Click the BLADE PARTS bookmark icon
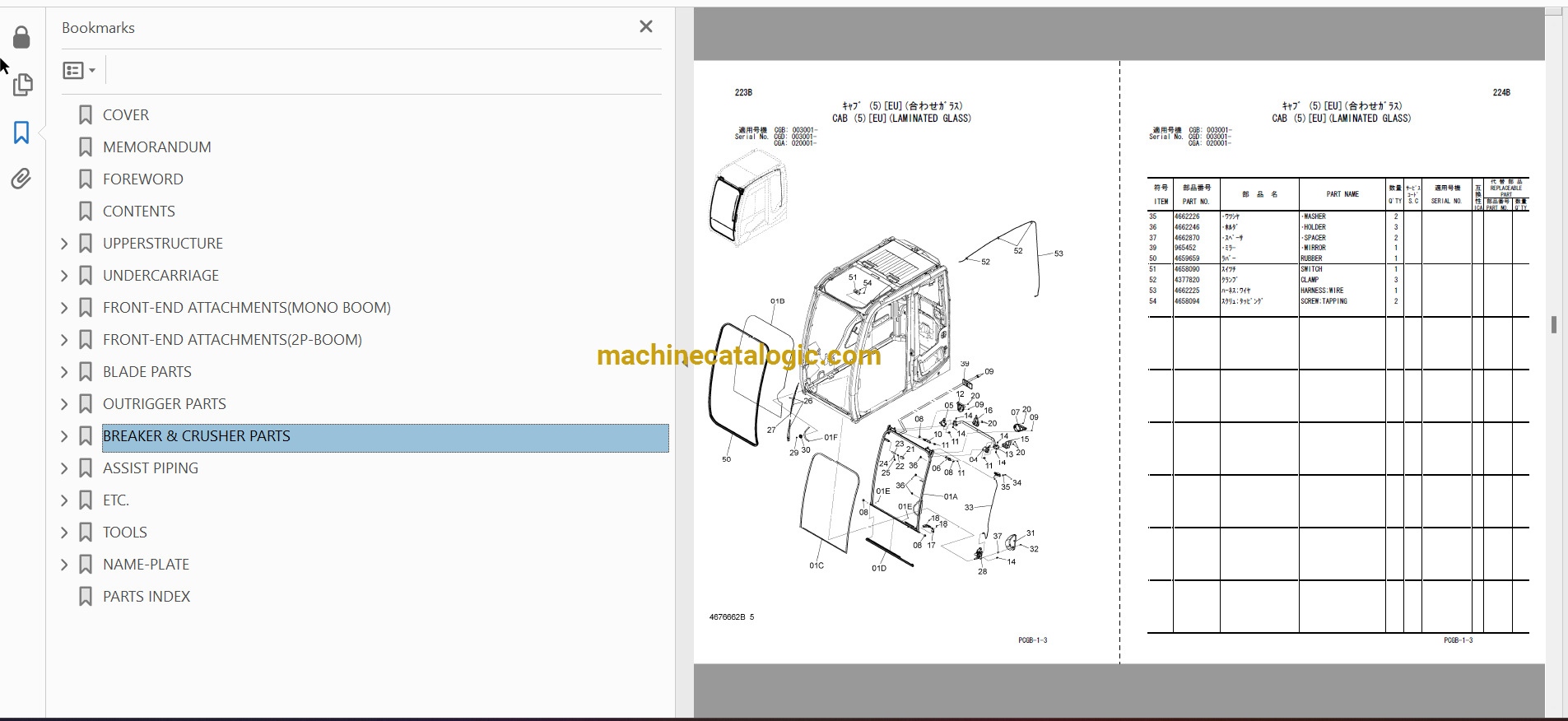The image size is (1568, 721). point(86,372)
